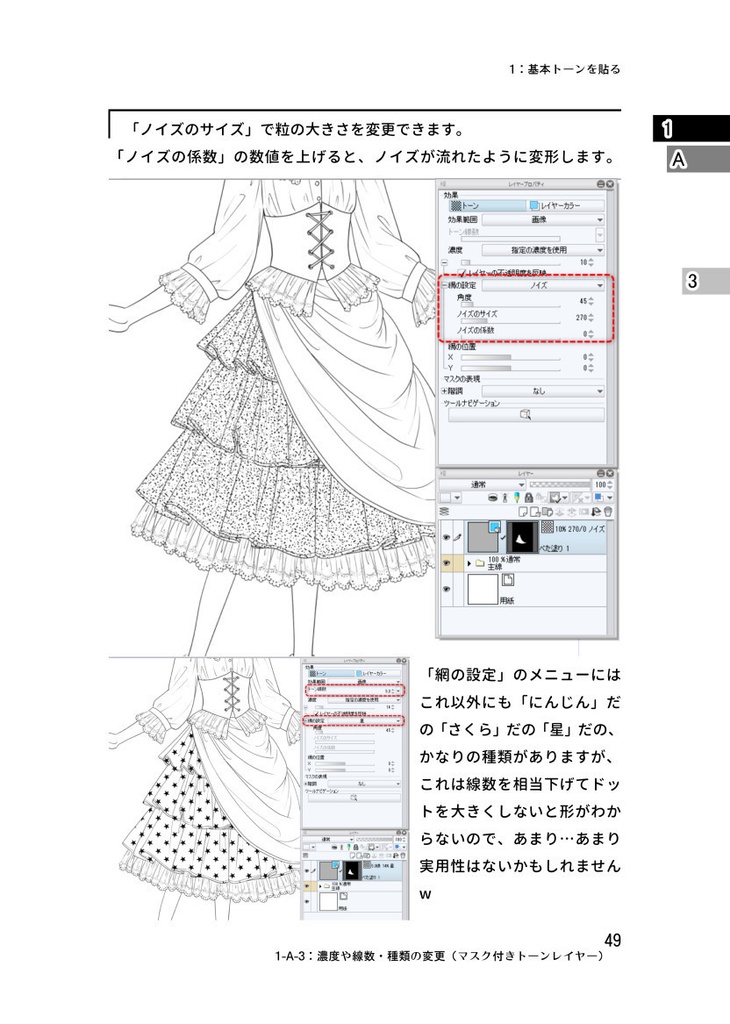Expand the 主線 folder triangle in larger Layer panel

click(469, 564)
